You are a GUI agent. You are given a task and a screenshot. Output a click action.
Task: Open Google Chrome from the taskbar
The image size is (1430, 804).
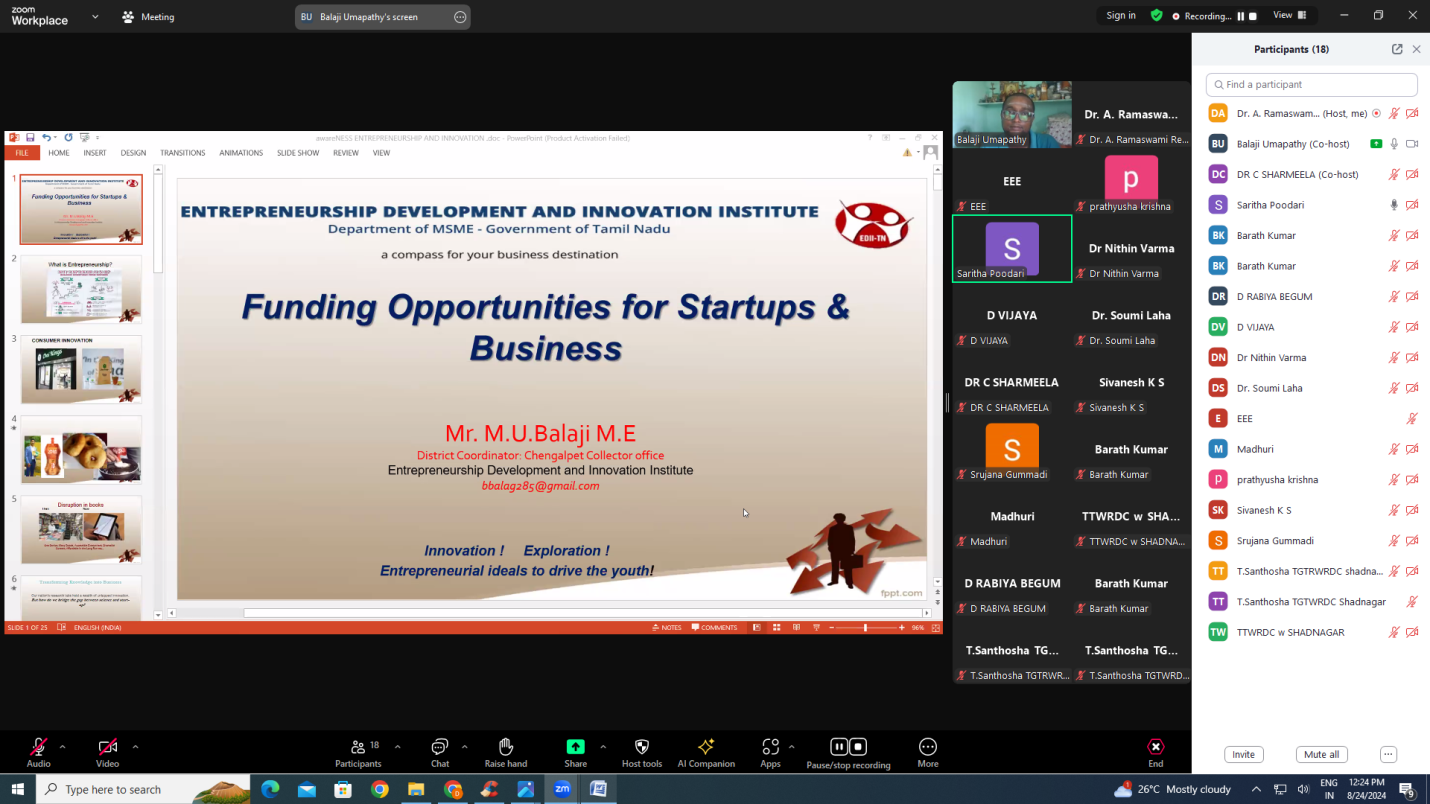coord(379,789)
